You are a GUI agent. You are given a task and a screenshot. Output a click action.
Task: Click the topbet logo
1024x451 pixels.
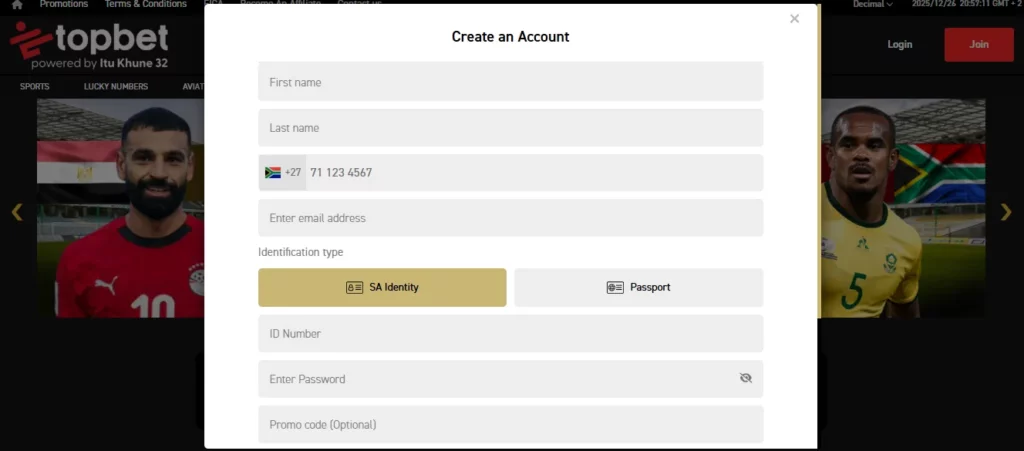tap(89, 46)
